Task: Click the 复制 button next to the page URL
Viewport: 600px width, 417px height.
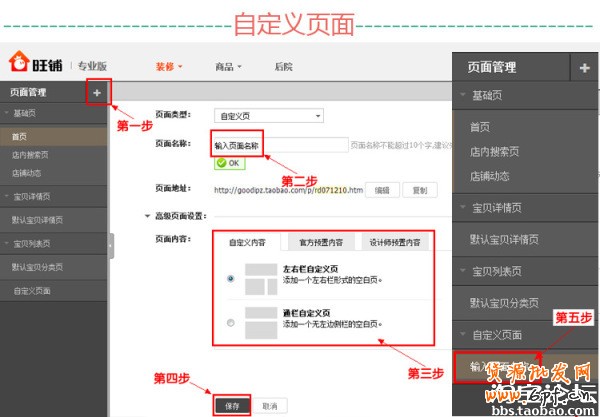Action: click(419, 189)
